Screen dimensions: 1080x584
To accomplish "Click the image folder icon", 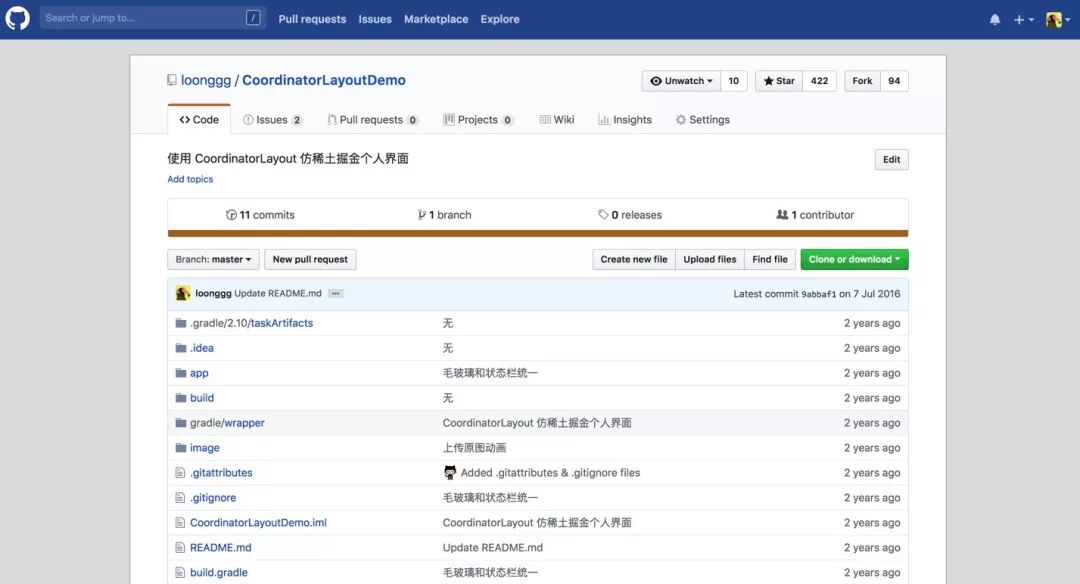I will point(180,448).
